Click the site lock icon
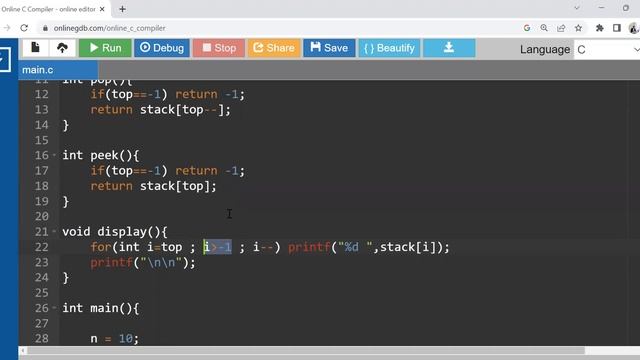 (x=45, y=28)
